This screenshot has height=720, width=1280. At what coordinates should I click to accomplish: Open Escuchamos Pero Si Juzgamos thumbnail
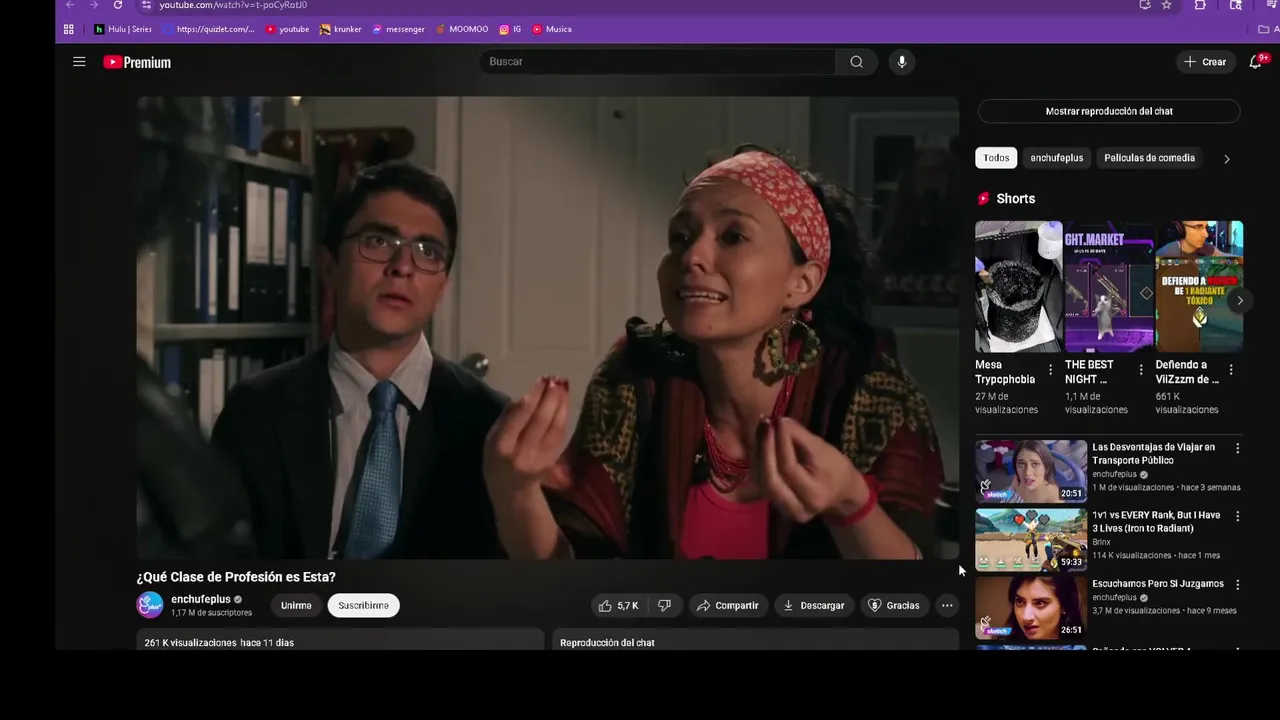coord(1031,607)
